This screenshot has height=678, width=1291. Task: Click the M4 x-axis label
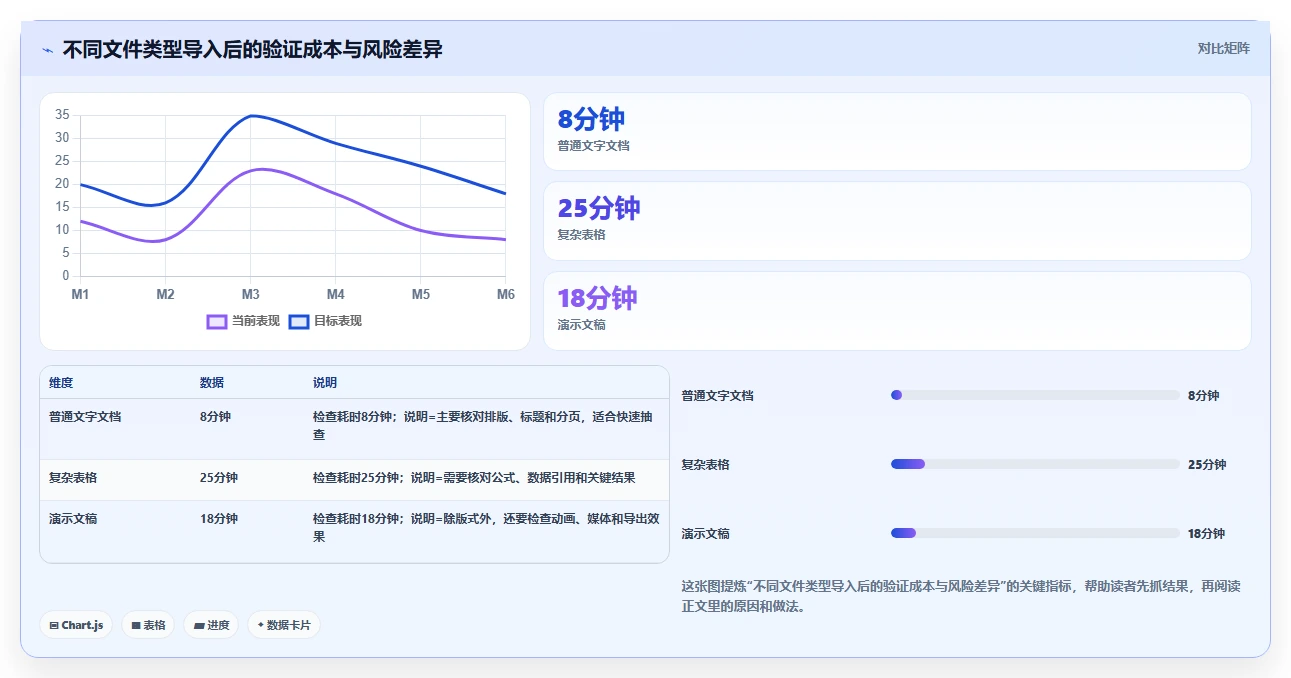click(335, 294)
